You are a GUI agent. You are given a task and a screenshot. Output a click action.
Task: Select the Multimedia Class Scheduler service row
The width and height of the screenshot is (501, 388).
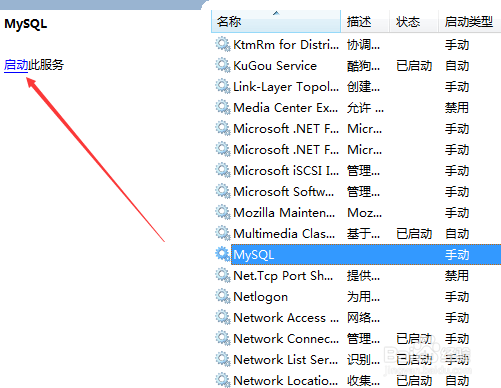pos(356,233)
